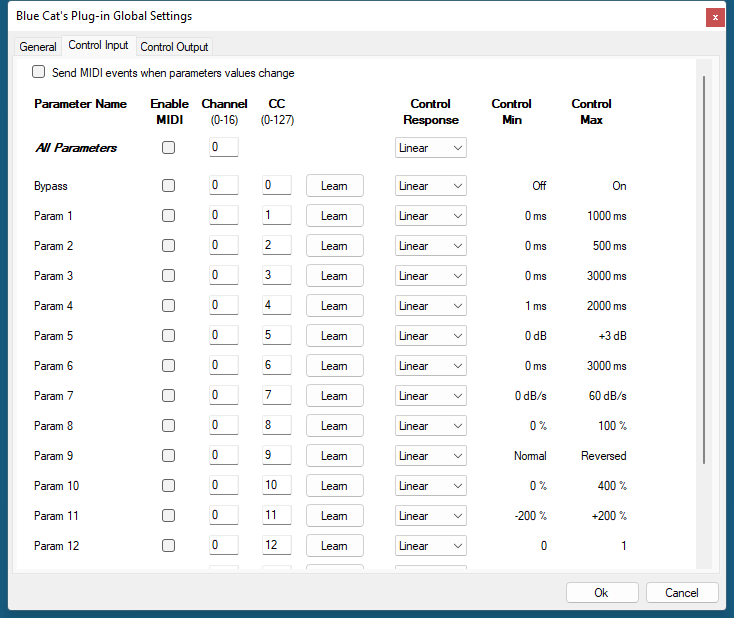Enable MIDI for Param 9
The height and width of the screenshot is (618, 734).
[x=169, y=456]
